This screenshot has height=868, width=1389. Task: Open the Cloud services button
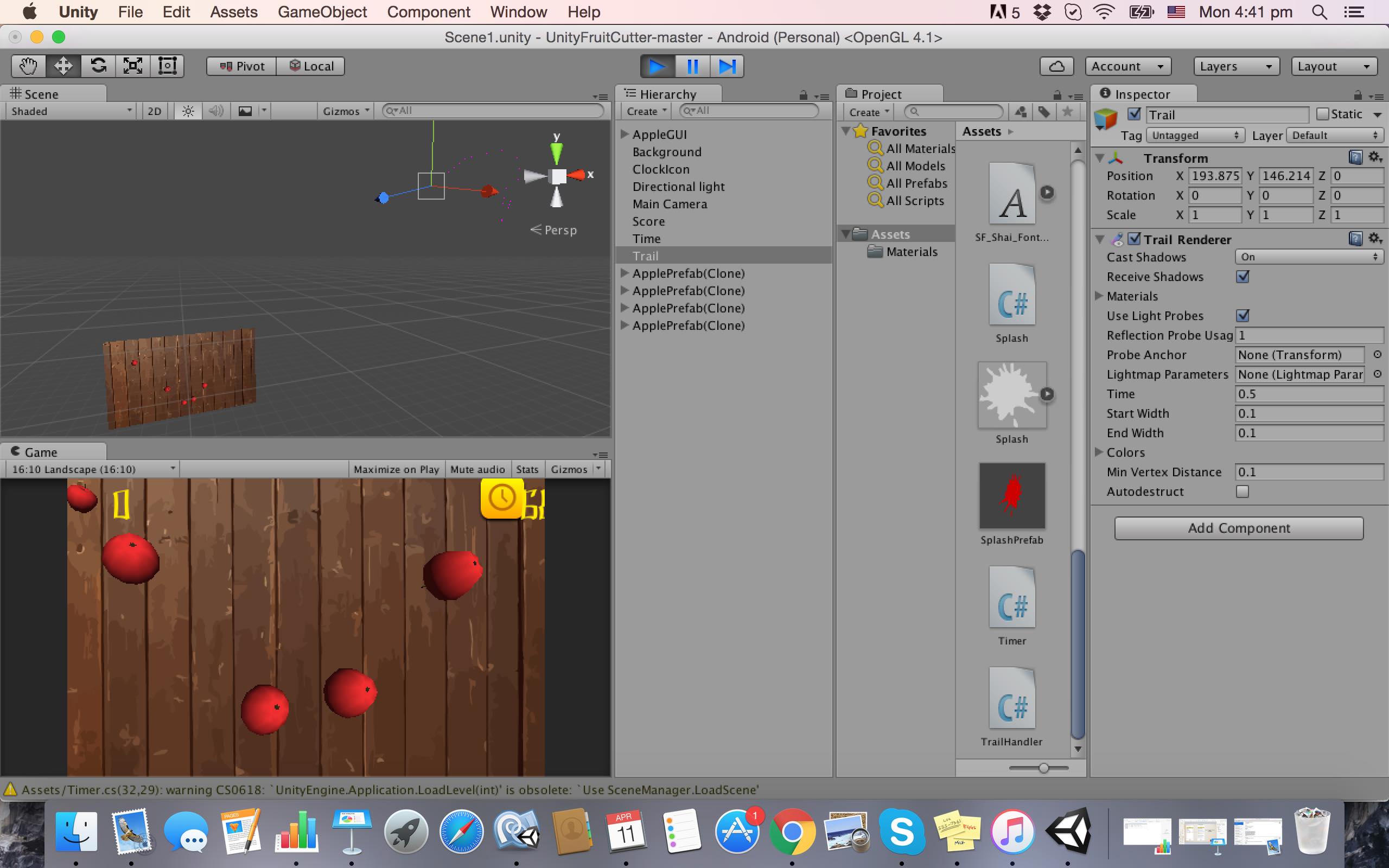pyautogui.click(x=1057, y=66)
